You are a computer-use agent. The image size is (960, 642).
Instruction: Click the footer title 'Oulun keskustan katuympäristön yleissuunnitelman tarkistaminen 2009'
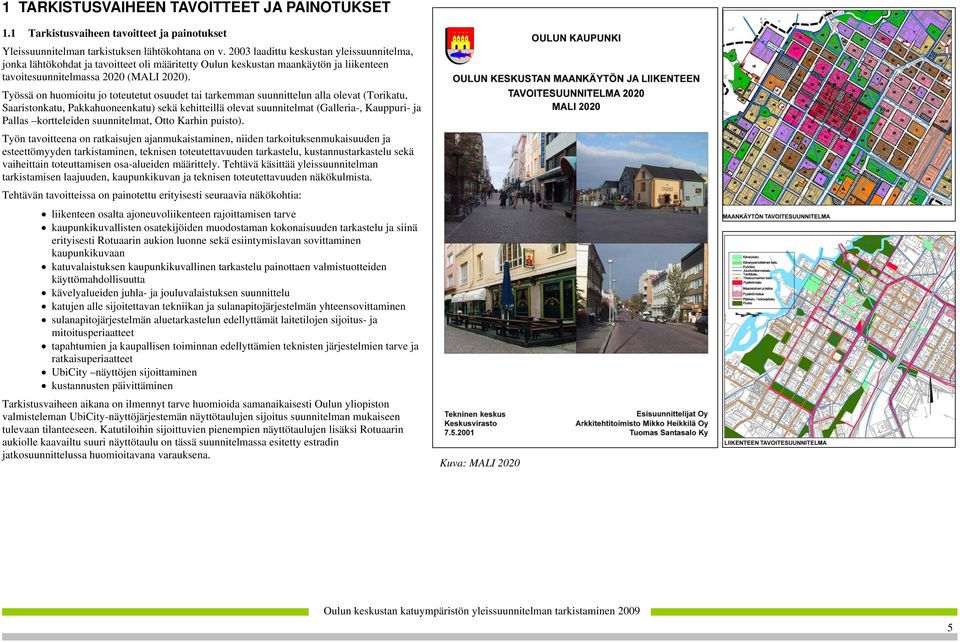pos(481,611)
